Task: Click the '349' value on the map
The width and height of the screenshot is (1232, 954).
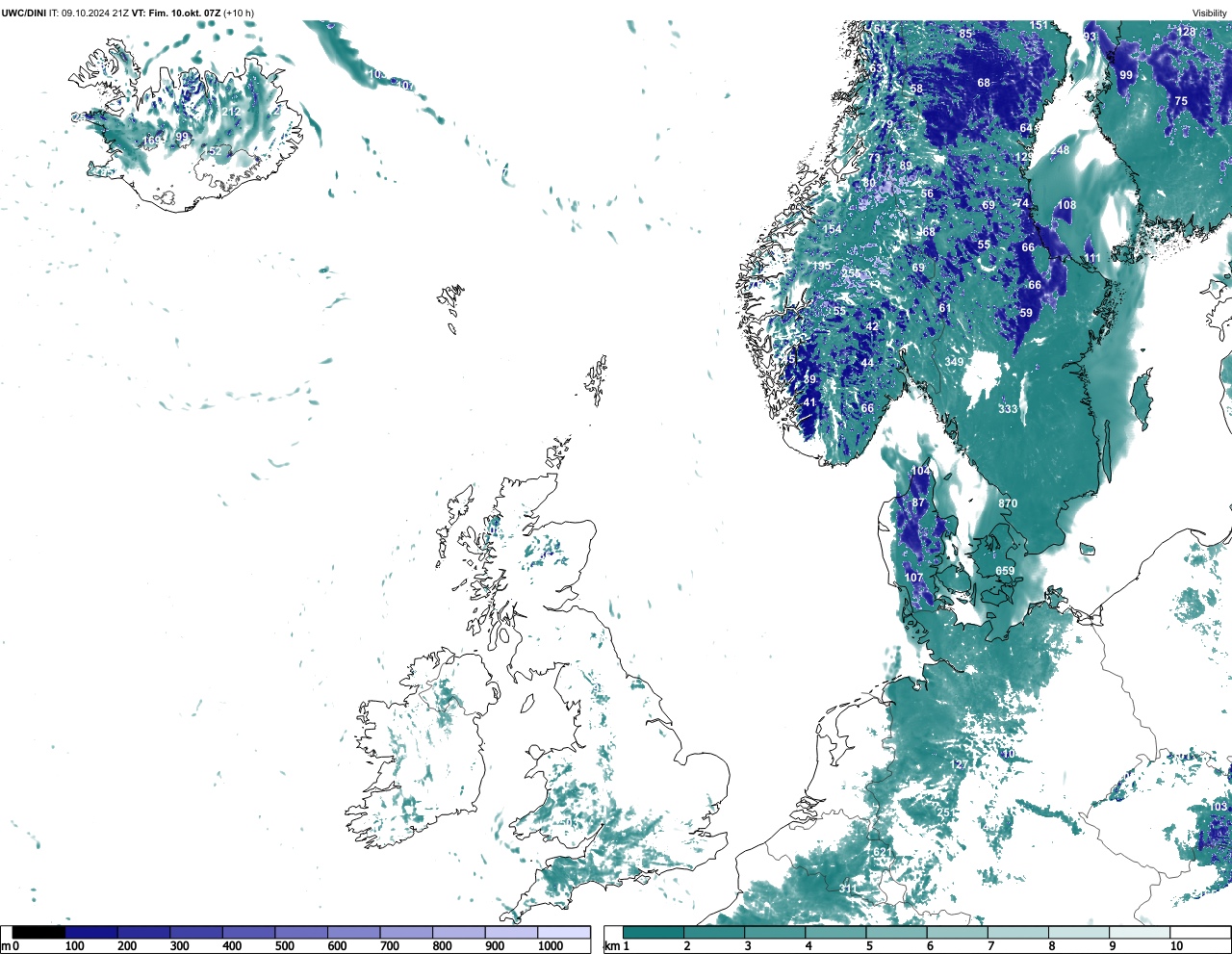Action: (x=954, y=362)
